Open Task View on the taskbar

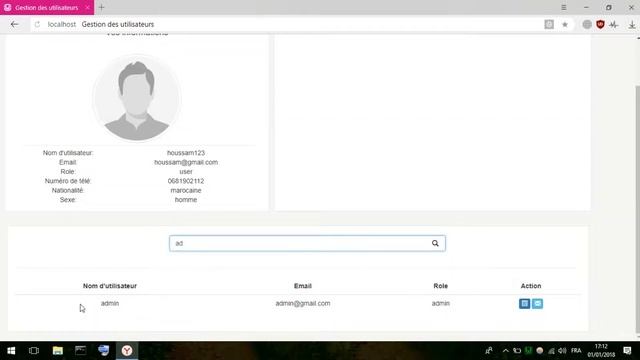34,351
